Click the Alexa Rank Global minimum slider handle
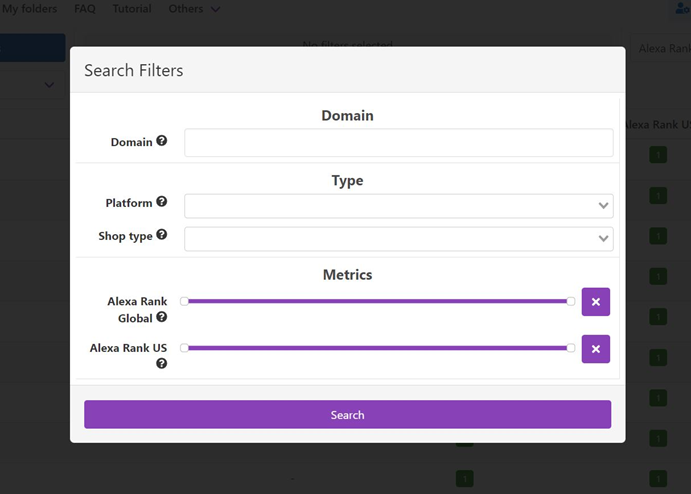Screen dimensions: 691x494 click(184, 301)
